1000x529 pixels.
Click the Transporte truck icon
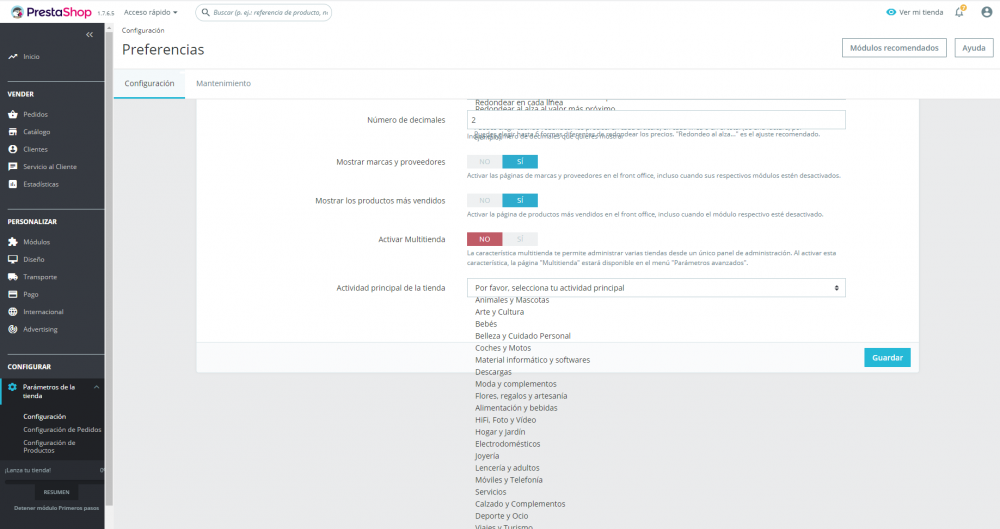point(13,277)
